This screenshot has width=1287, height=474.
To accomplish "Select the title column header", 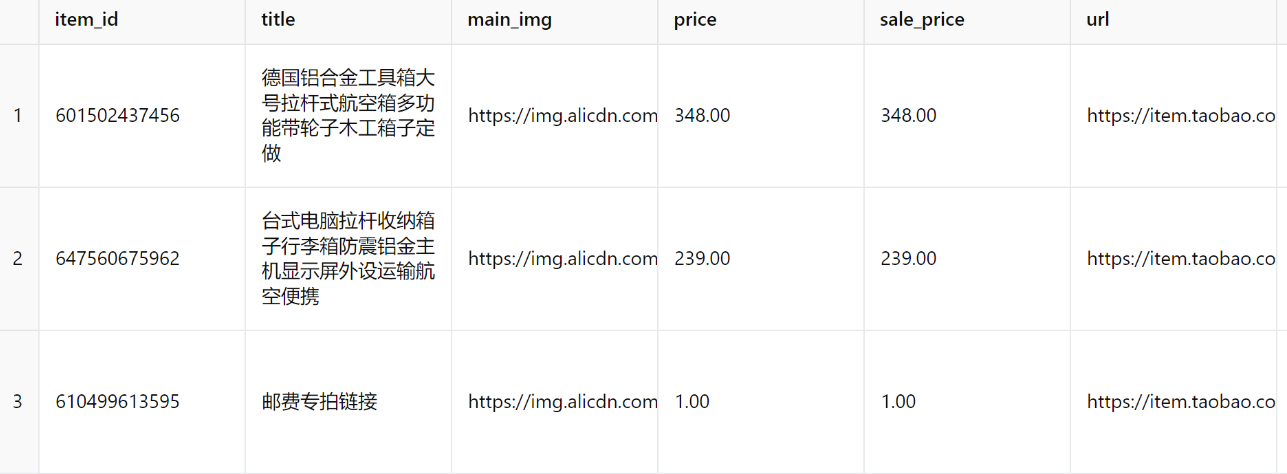I will tap(278, 20).
